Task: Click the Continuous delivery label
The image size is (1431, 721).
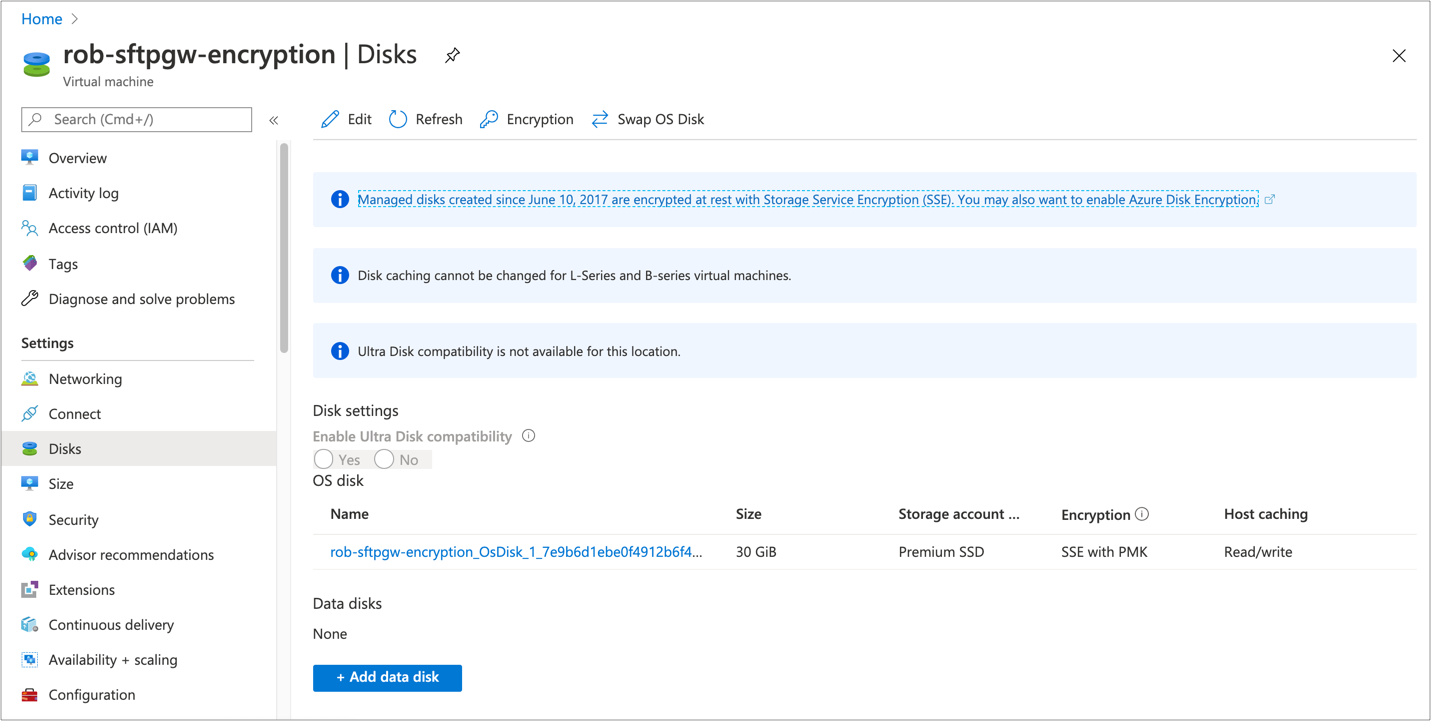Action: pos(111,625)
